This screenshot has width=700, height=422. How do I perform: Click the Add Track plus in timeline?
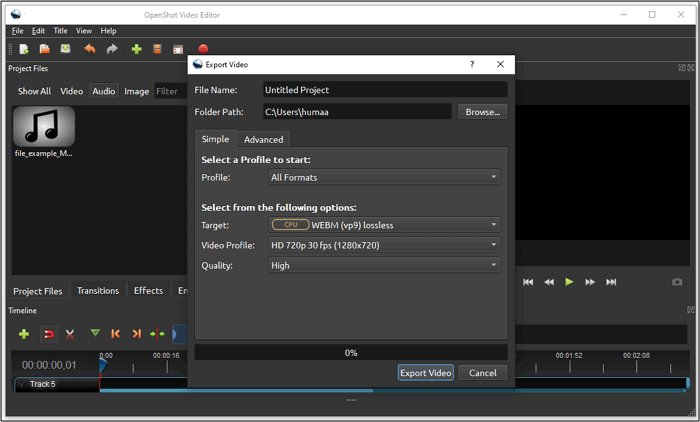[24, 333]
